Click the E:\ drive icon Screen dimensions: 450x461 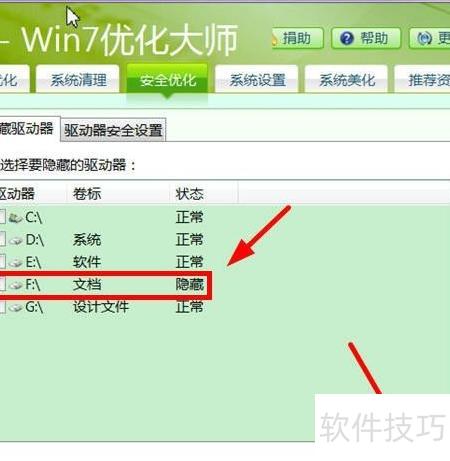pos(16,263)
